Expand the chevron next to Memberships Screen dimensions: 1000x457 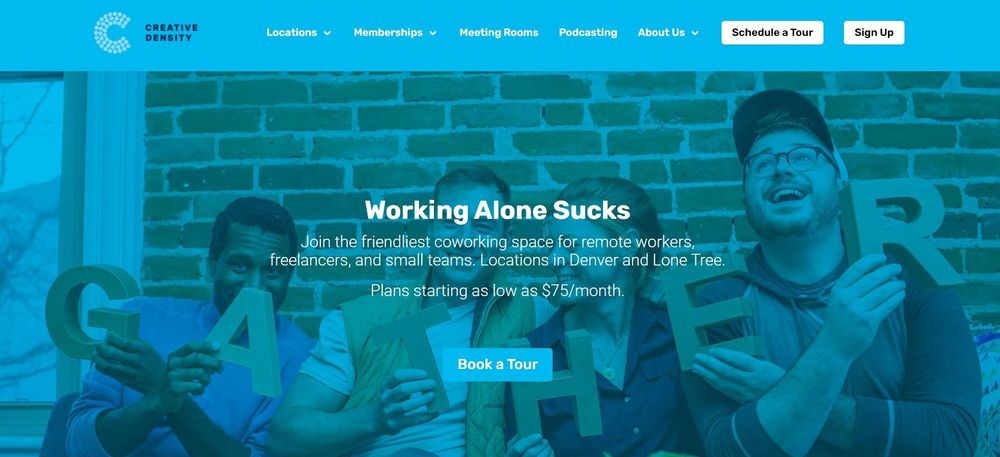(x=433, y=33)
